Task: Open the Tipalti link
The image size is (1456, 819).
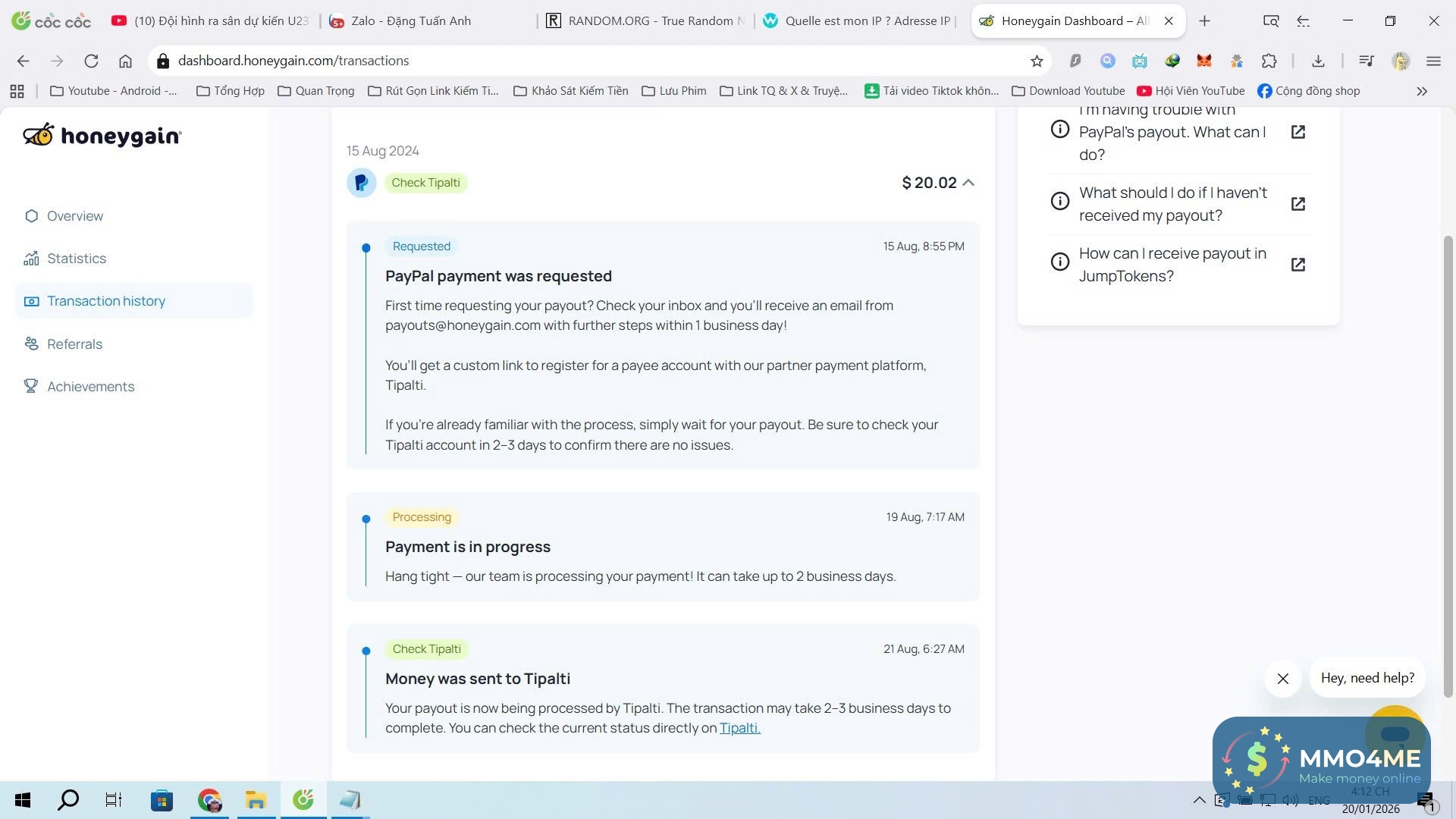Action: [x=739, y=728]
